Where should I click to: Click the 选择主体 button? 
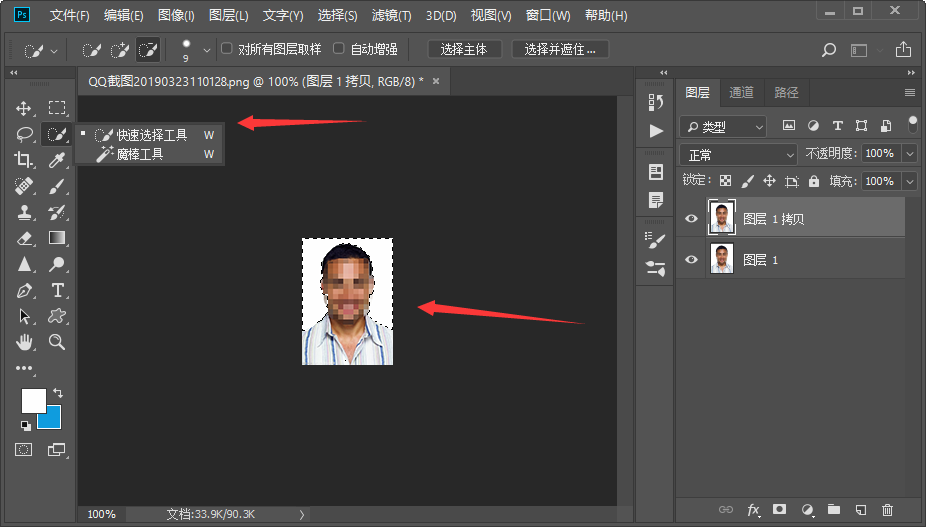464,49
